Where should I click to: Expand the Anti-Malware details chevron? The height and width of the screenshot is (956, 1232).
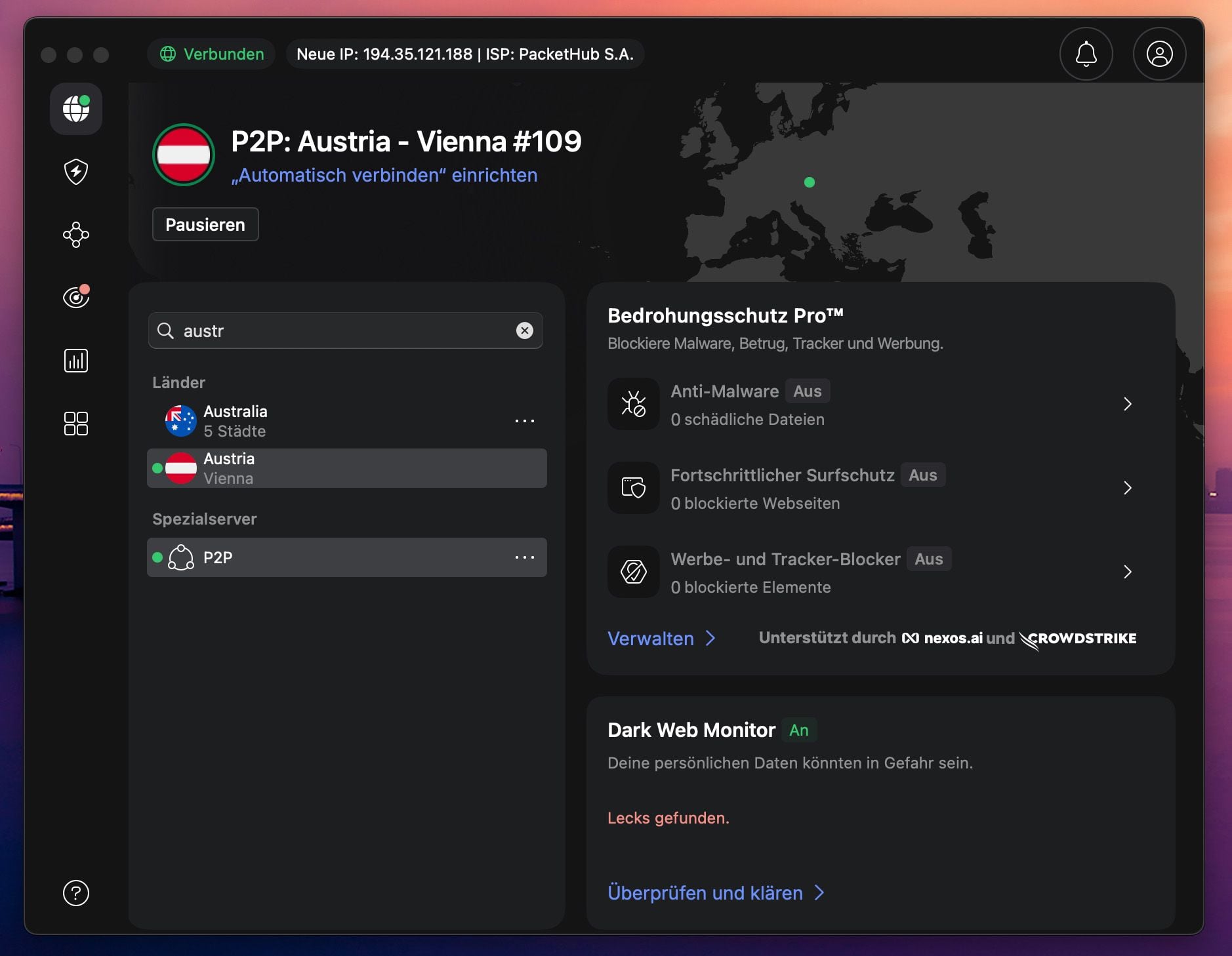pos(1128,404)
